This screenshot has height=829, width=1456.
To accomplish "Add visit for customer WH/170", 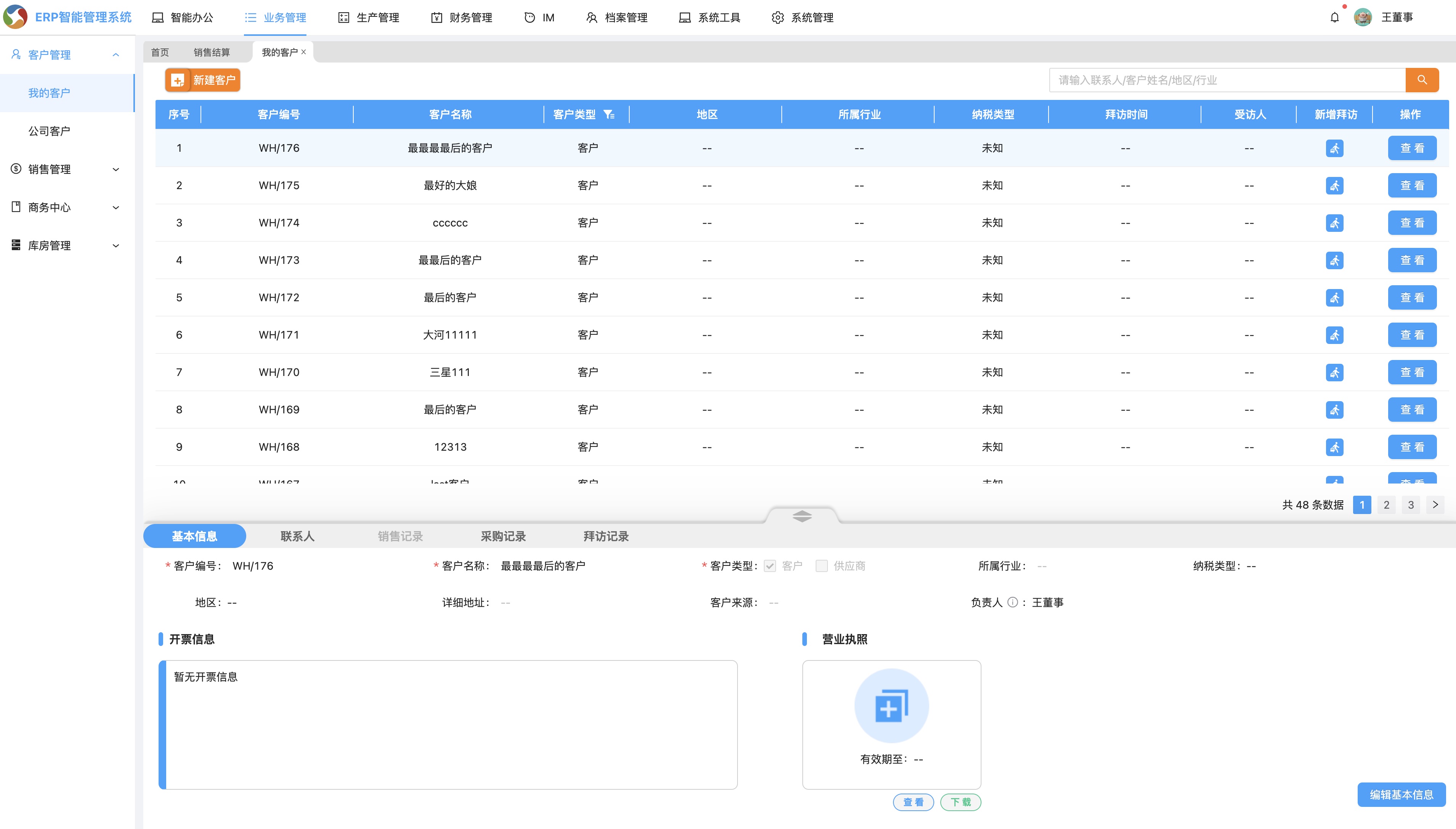I will (1334, 373).
